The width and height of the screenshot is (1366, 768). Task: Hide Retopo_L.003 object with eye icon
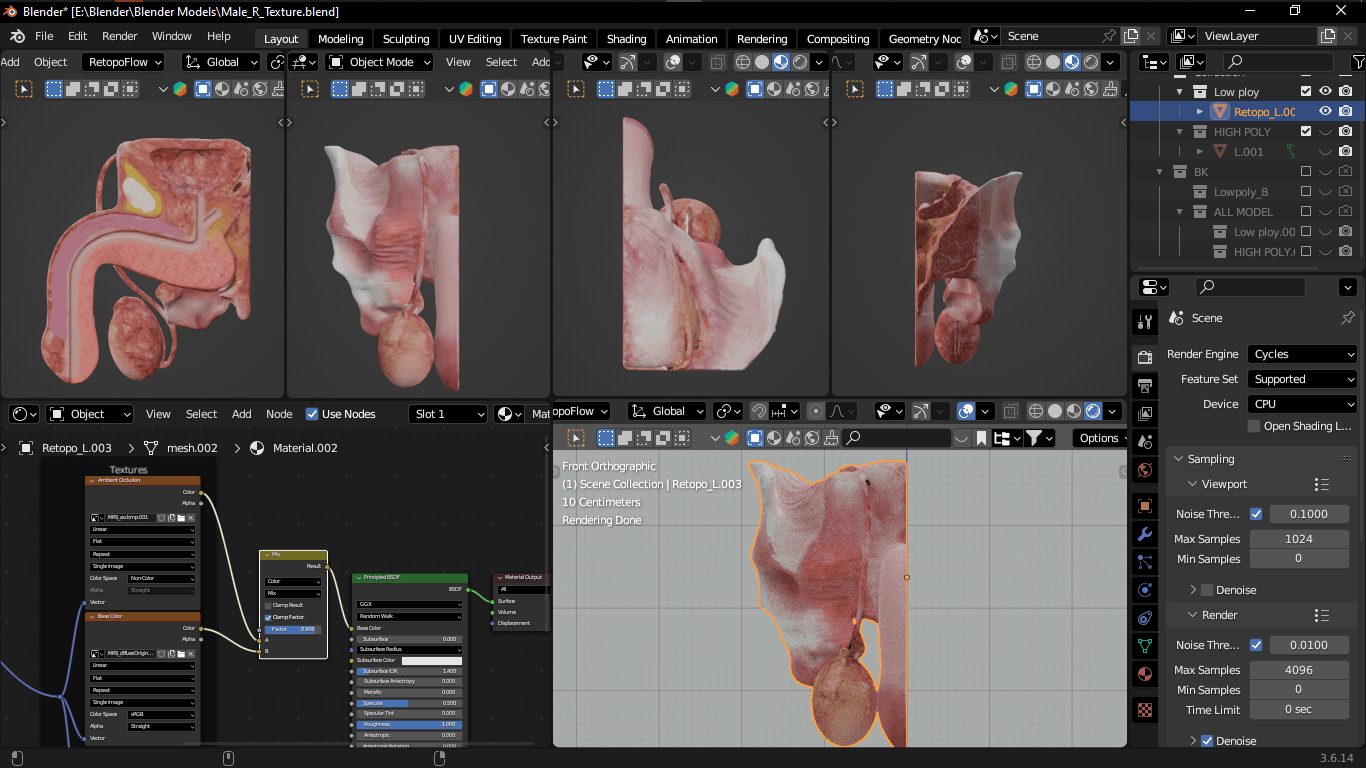click(1325, 111)
